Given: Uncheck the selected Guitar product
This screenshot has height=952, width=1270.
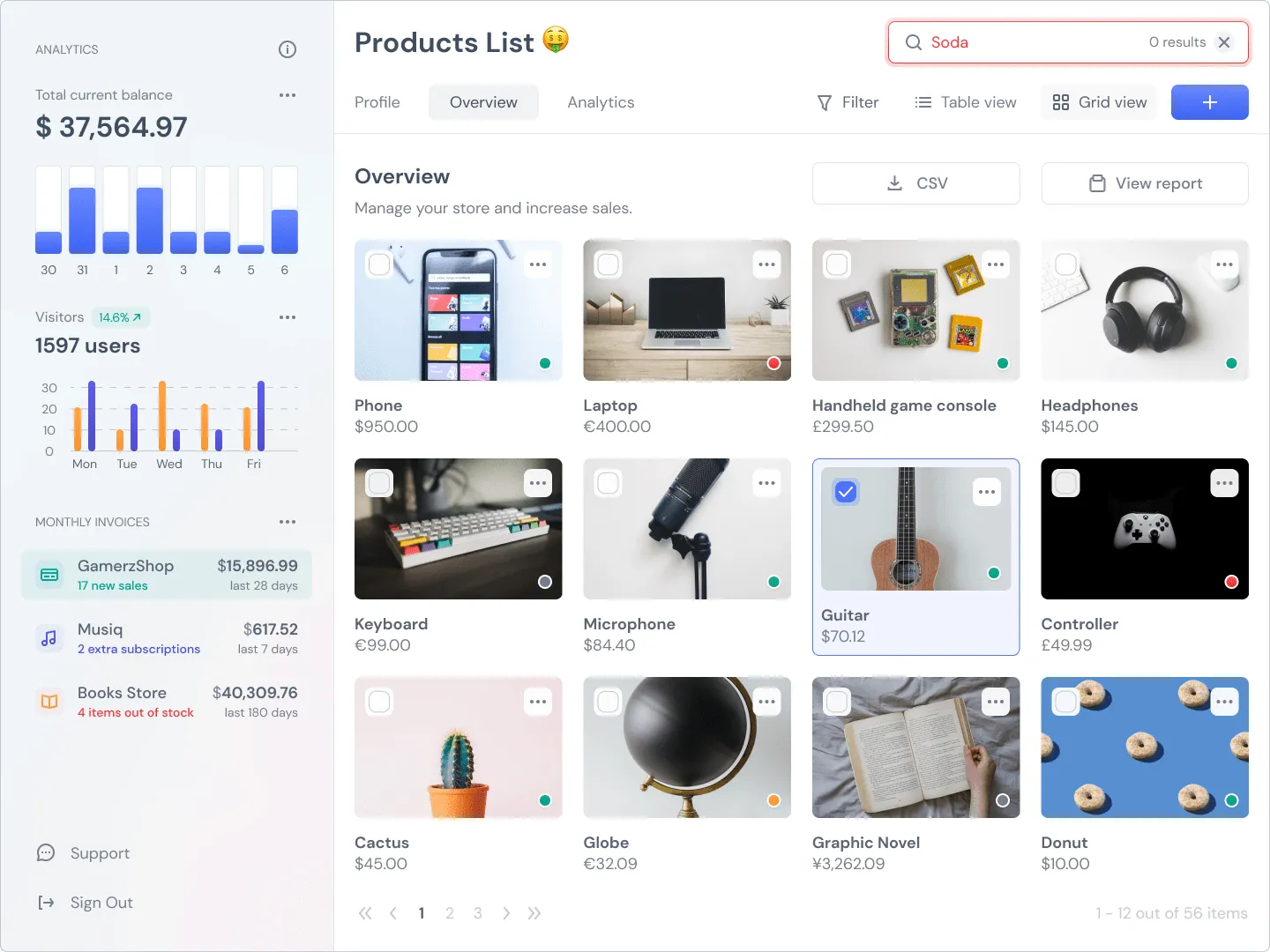Looking at the screenshot, I should 845,493.
